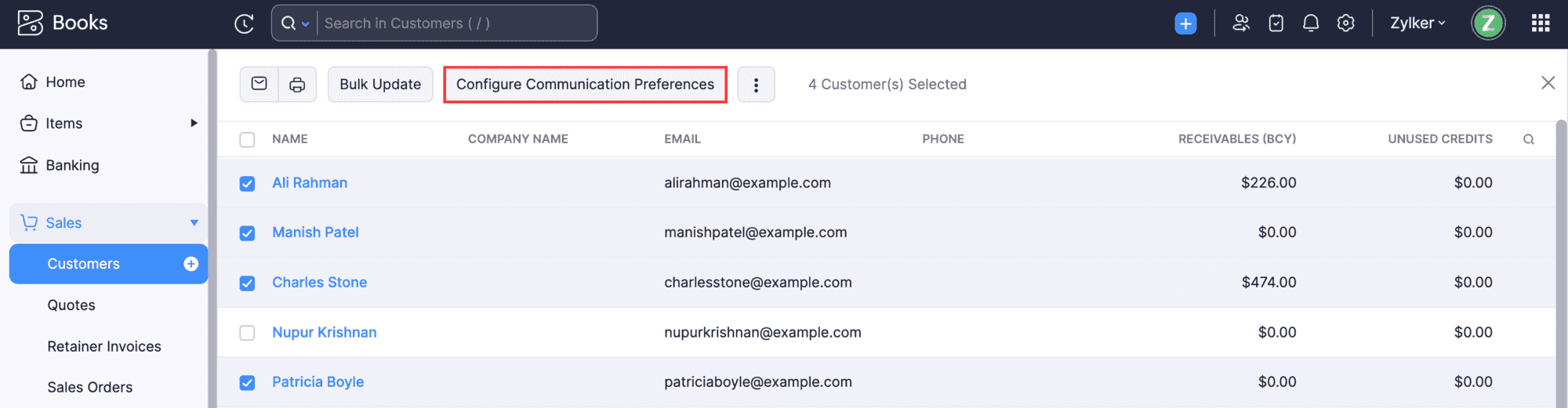Screen dimensions: 1568x408
Task: Click the blue quick create plus icon
Action: pyautogui.click(x=1185, y=23)
